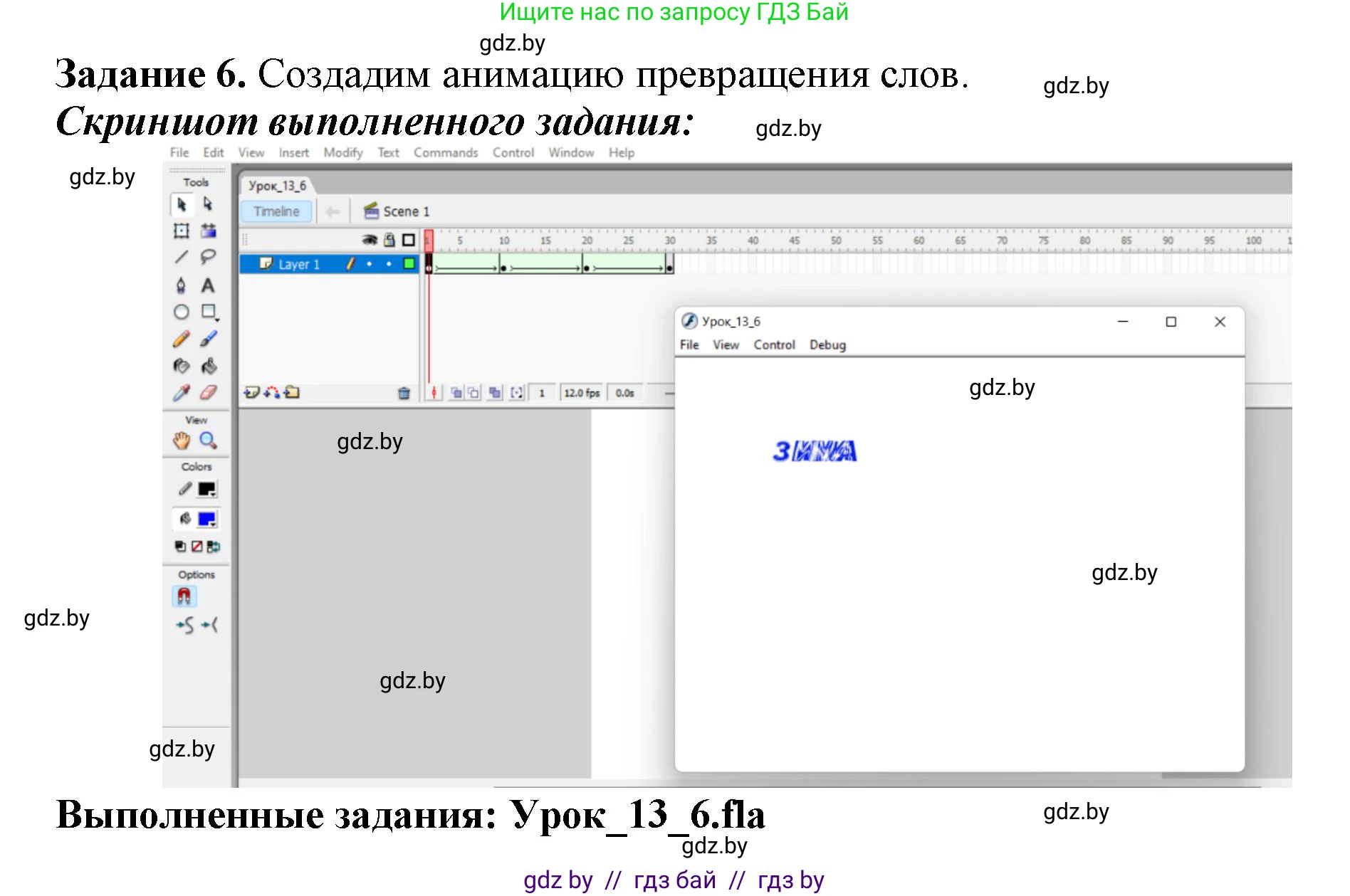Open the Modify menu
The width and height of the screenshot is (1350, 896).
pyautogui.click(x=342, y=152)
